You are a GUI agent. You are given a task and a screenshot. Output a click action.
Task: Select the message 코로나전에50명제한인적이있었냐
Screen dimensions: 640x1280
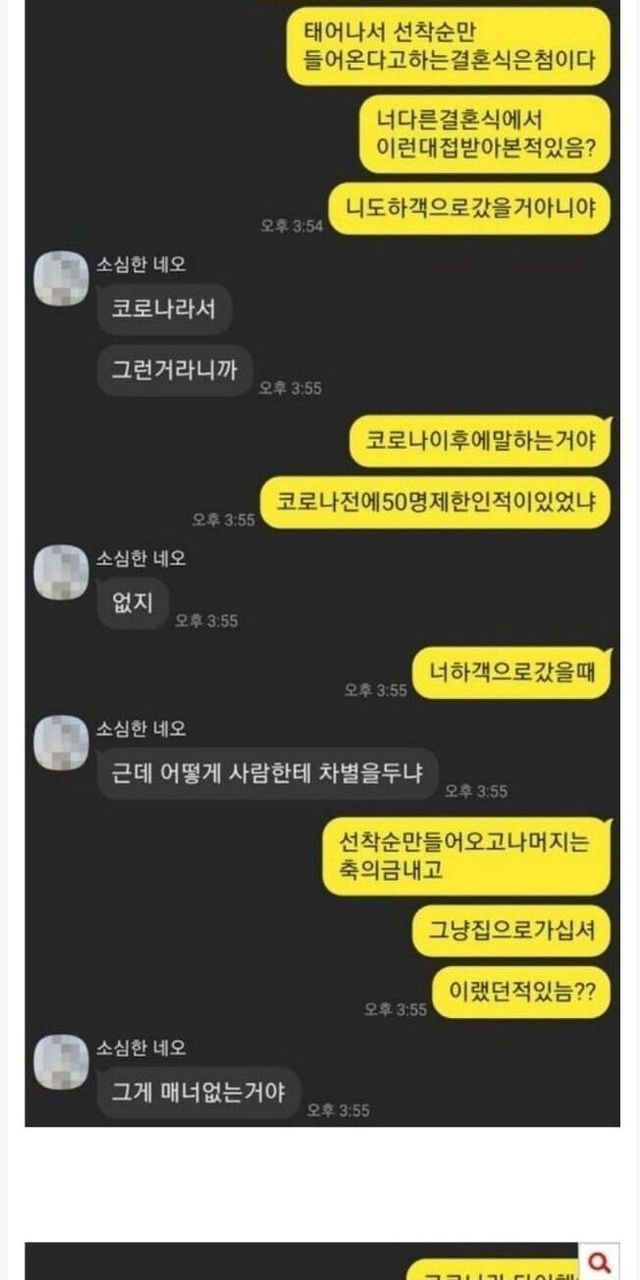pos(436,503)
